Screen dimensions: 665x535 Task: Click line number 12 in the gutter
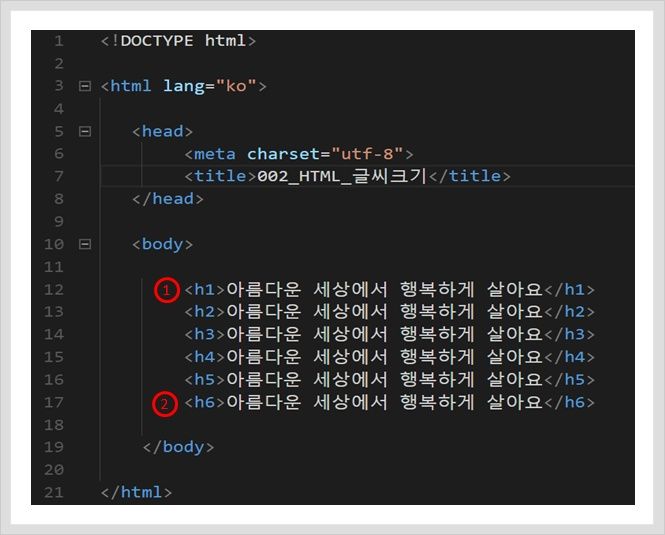54,290
